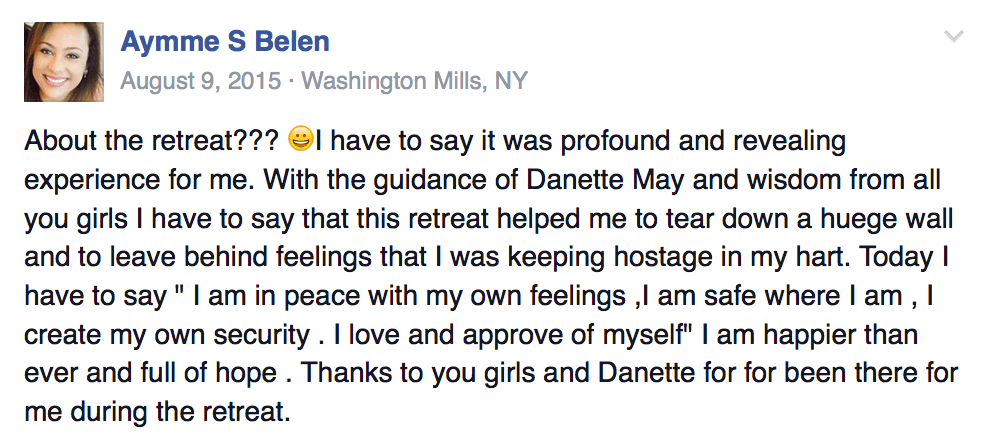Click the opening text "About the retreat???"
986x440 pixels.
point(151,141)
